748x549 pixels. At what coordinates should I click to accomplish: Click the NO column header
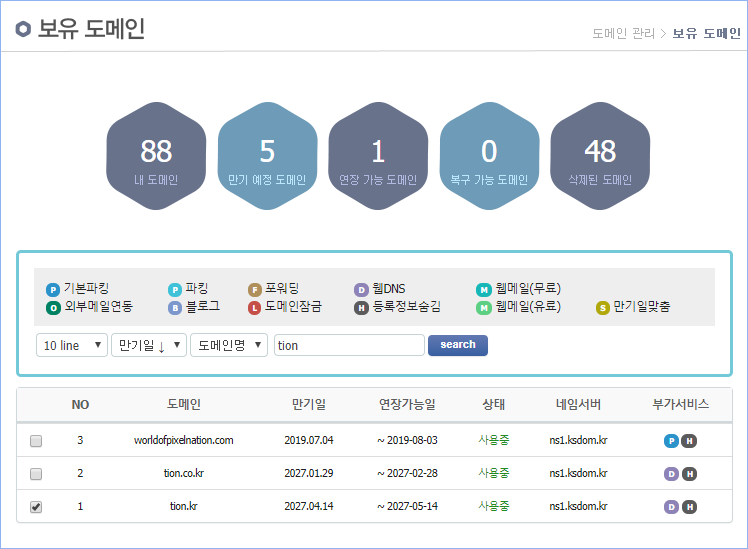coord(80,405)
